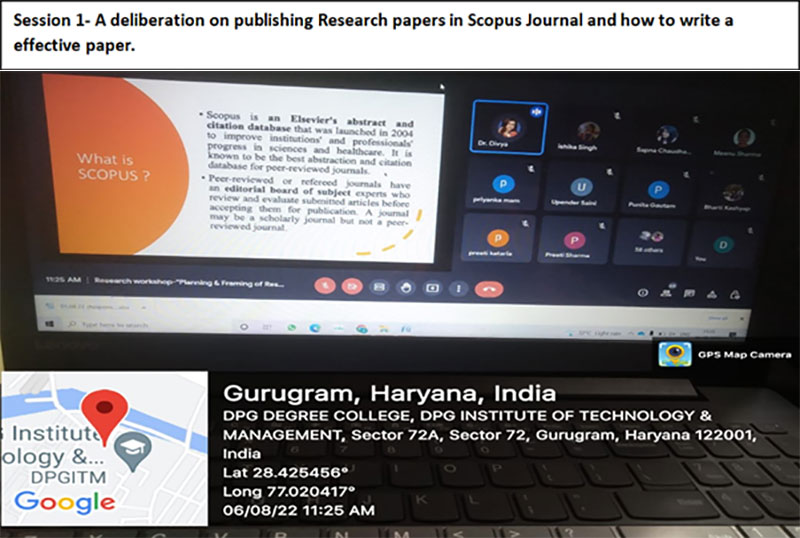800x538 pixels.
Task: Raise hand in the meeting
Action: click(x=406, y=288)
